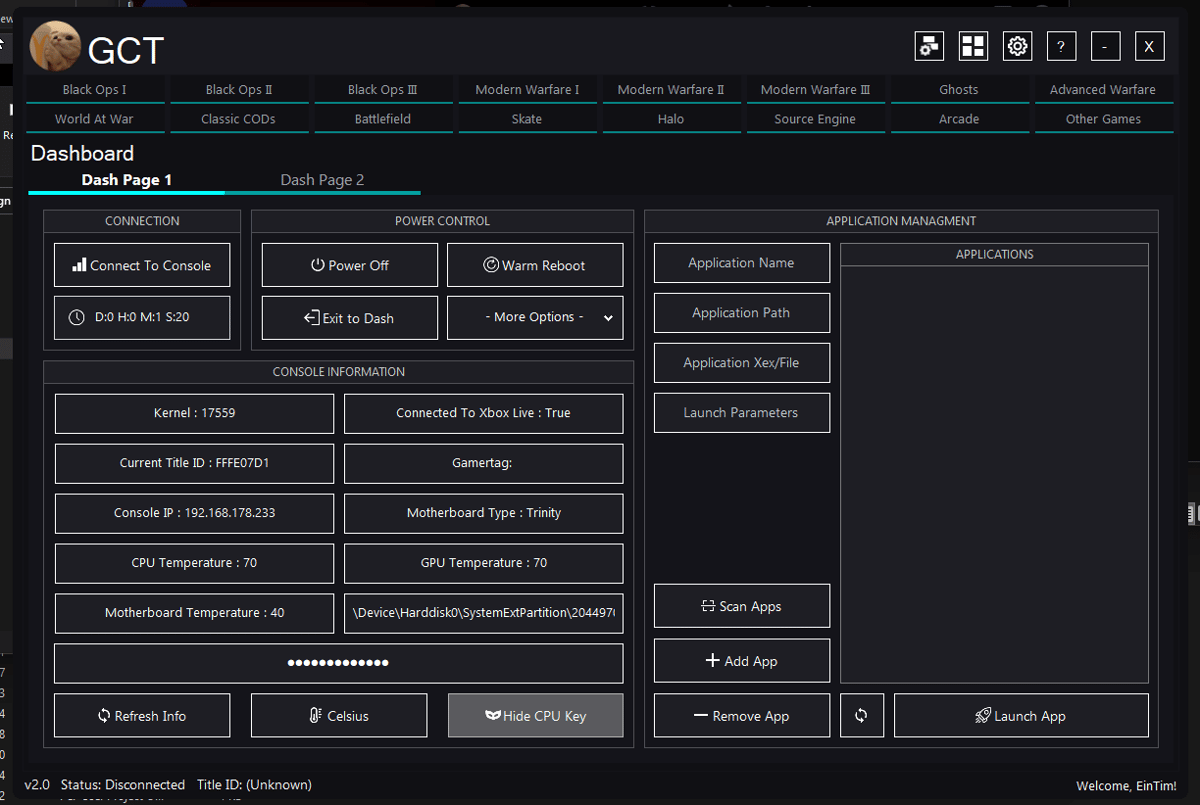Click the vertical scrollbar on the right edge
This screenshot has height=805, width=1200.
point(1193,513)
